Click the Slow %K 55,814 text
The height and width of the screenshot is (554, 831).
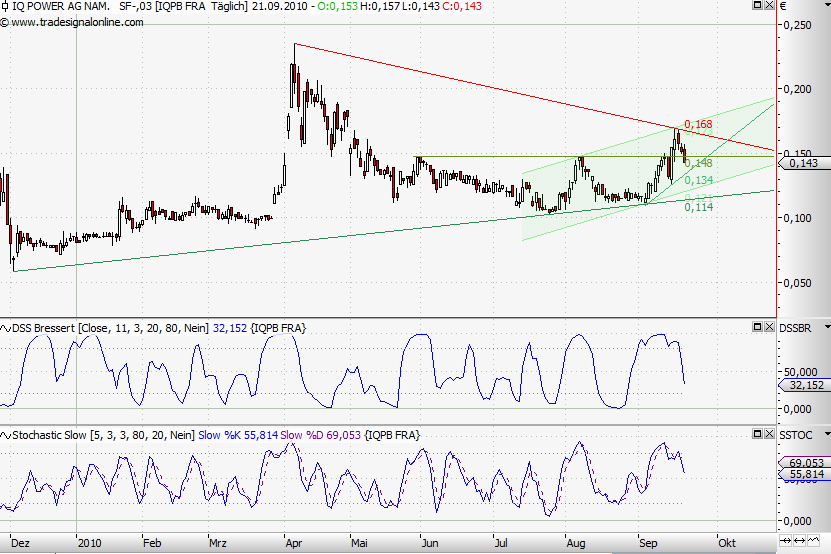pos(238,435)
